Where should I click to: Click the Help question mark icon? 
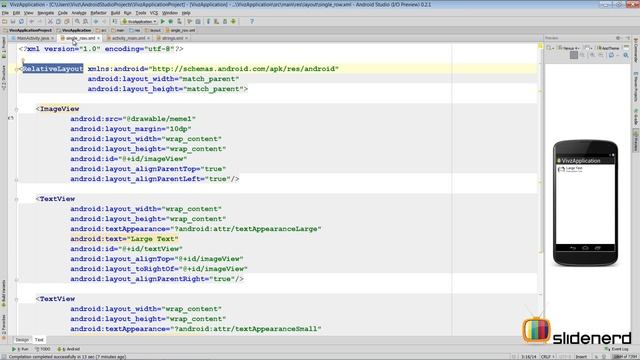click(252, 21)
